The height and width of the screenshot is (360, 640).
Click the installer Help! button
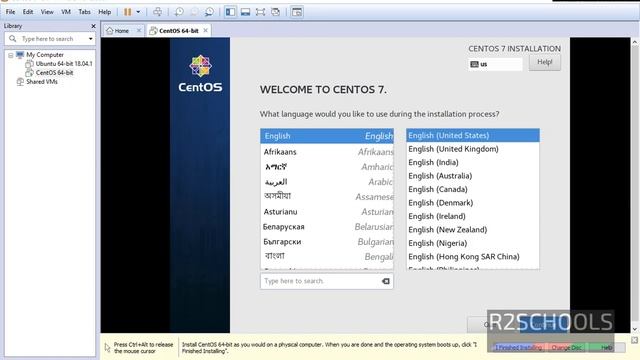coord(544,62)
